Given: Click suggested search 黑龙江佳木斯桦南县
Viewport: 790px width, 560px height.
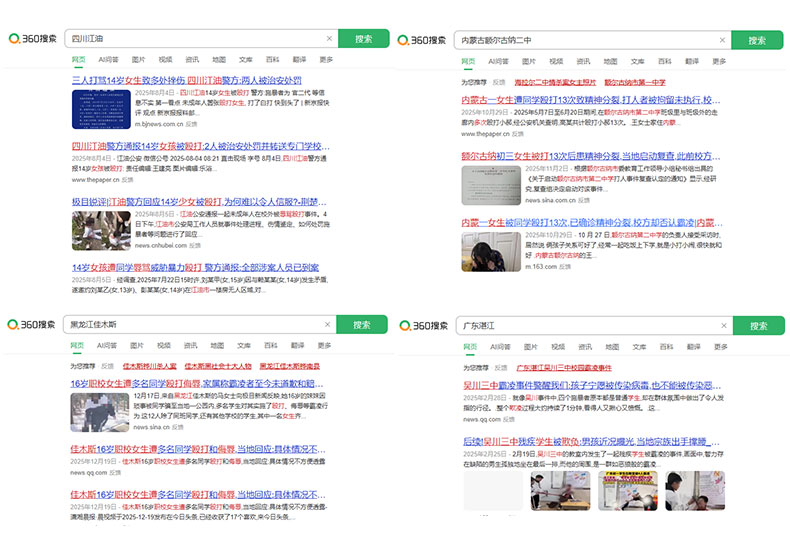Looking at the screenshot, I should 290,366.
